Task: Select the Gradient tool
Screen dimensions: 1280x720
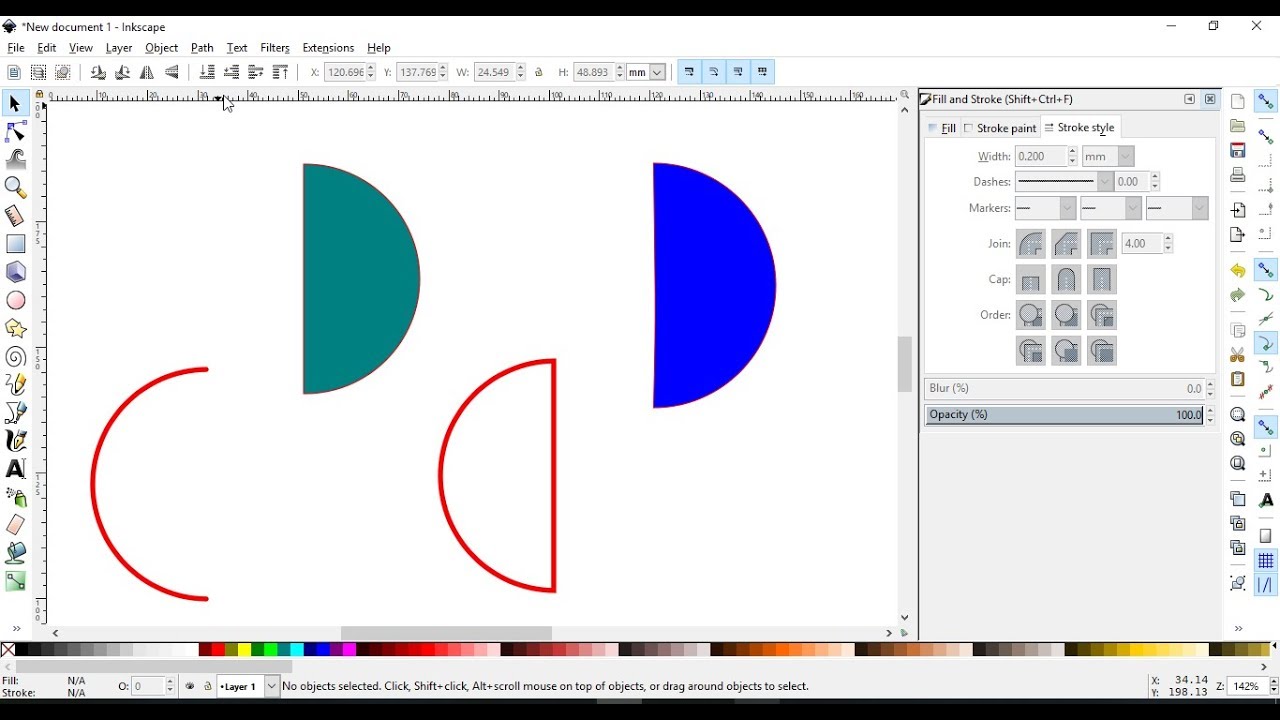Action: (15, 581)
